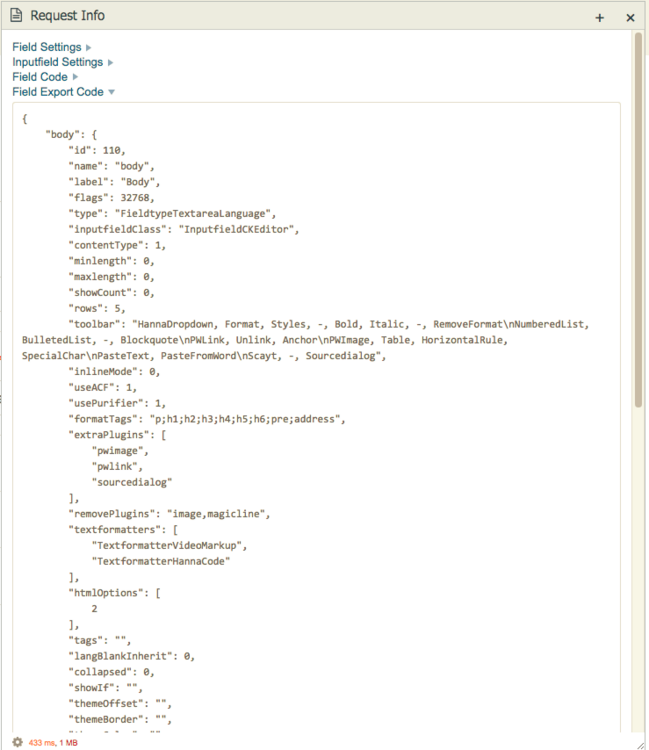649x750 pixels.
Task: Click the "maxlength": 0 line
Action: point(111,276)
